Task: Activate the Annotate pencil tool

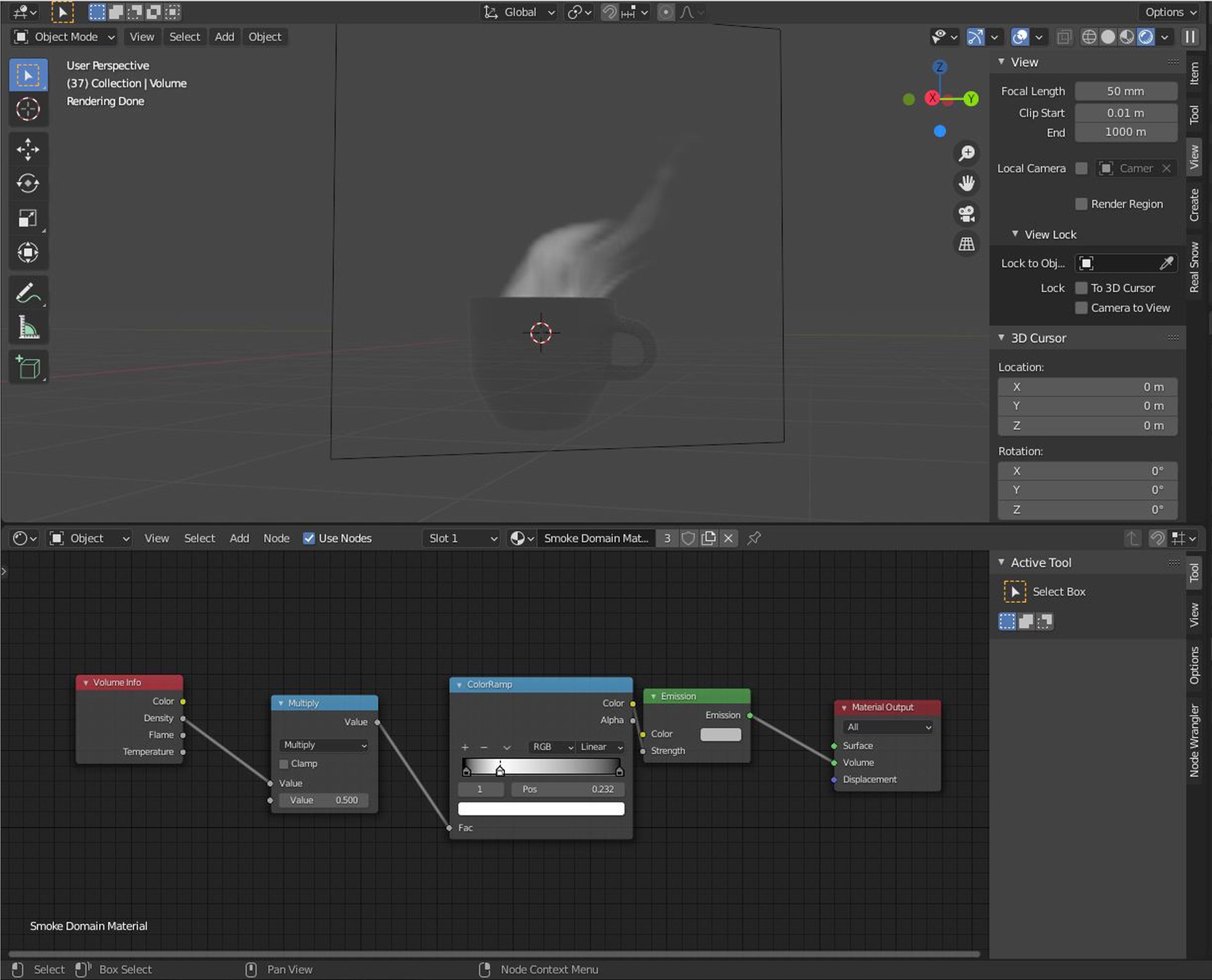Action: [28, 294]
